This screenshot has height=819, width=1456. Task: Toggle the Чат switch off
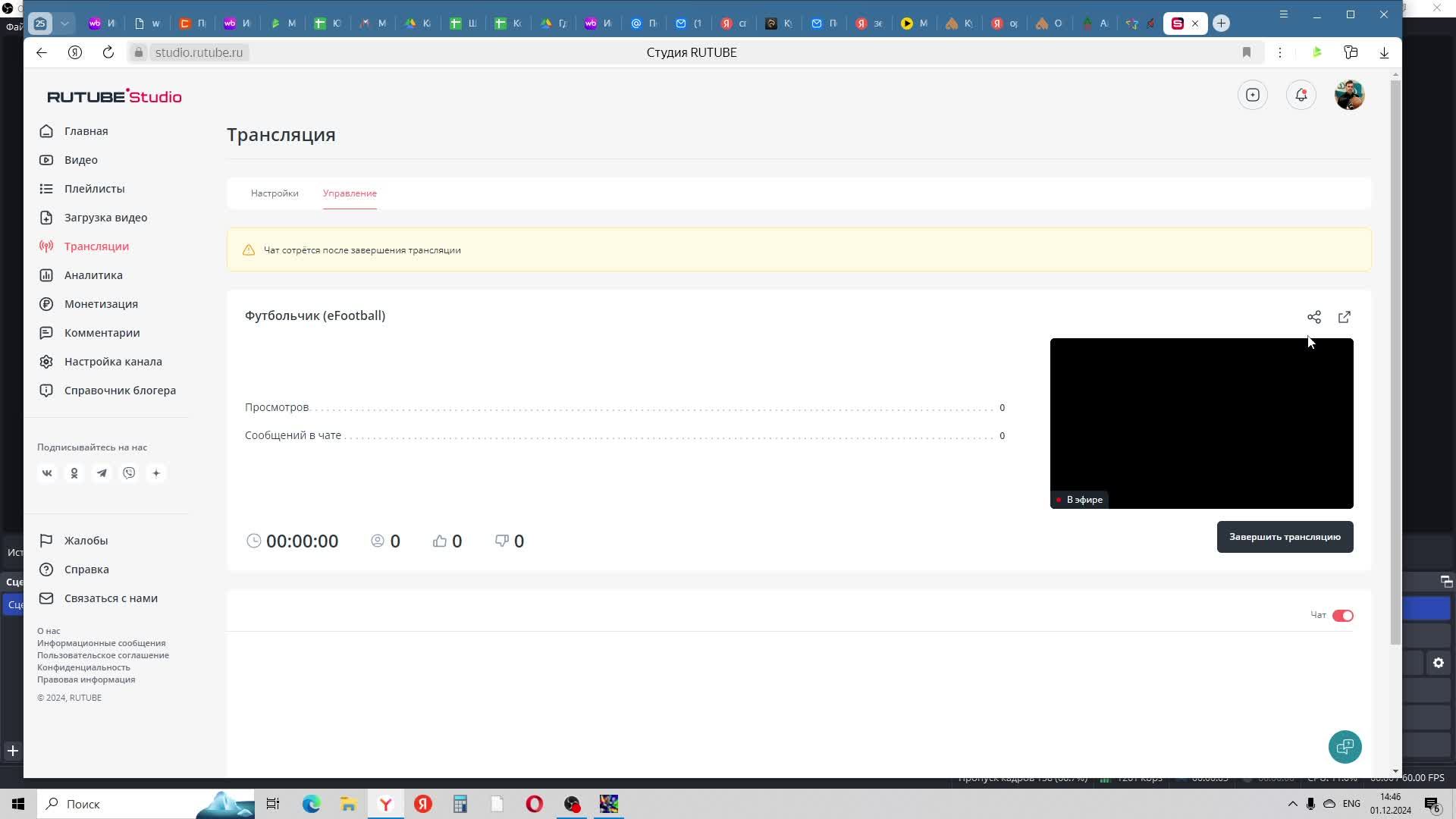(1342, 616)
